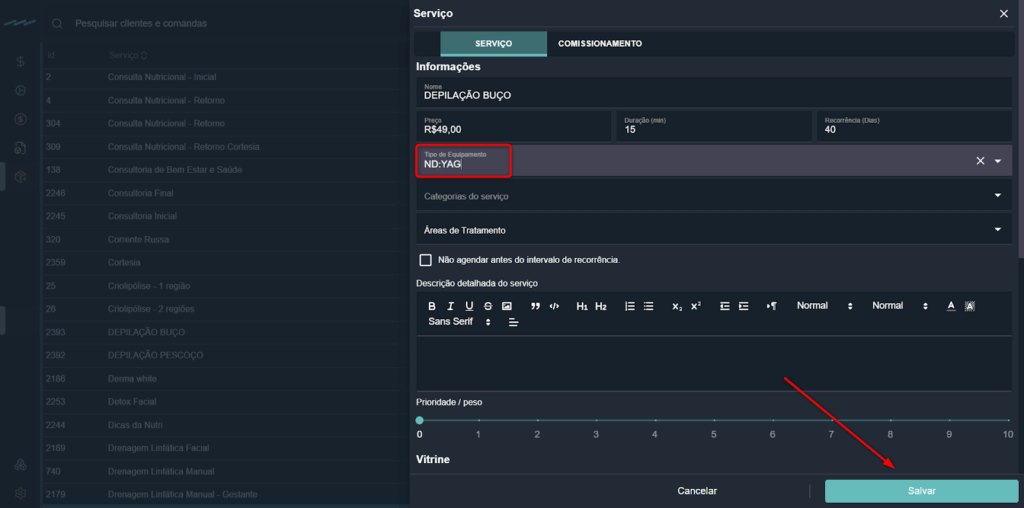Select the Serviço tab
Image resolution: width=1024 pixels, height=508 pixels.
(x=493, y=44)
